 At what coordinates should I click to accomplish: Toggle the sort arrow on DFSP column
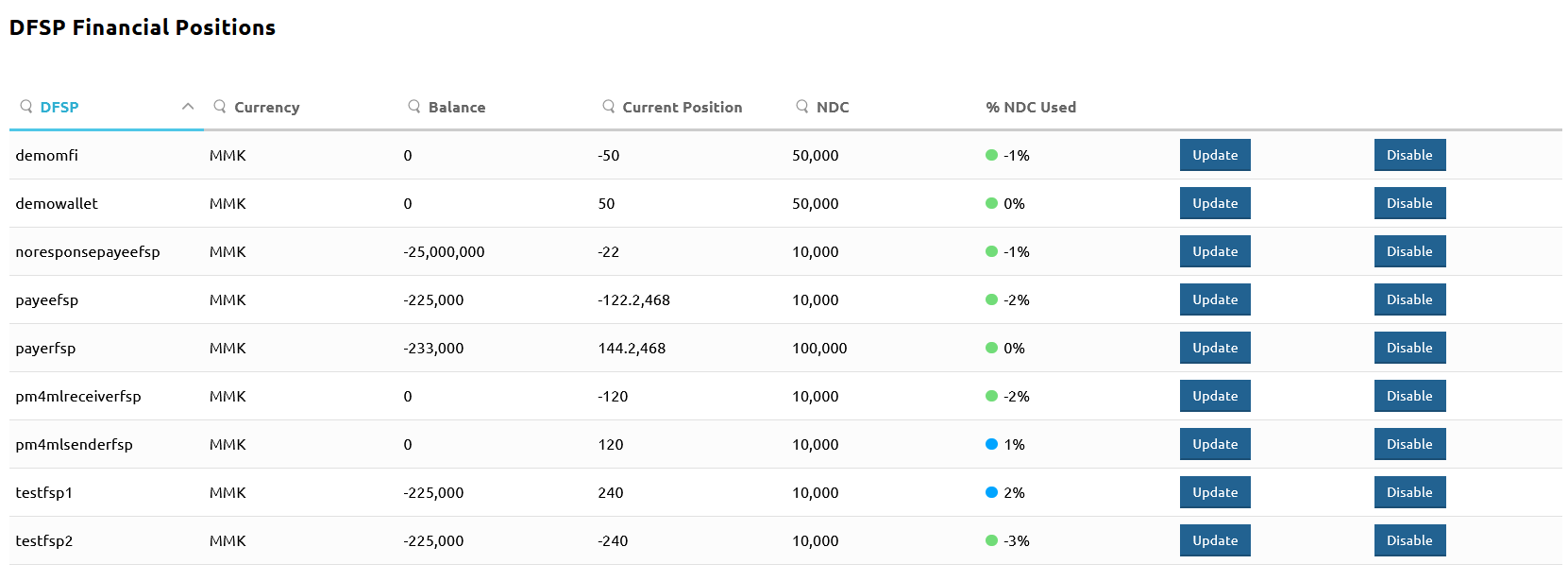coord(188,107)
